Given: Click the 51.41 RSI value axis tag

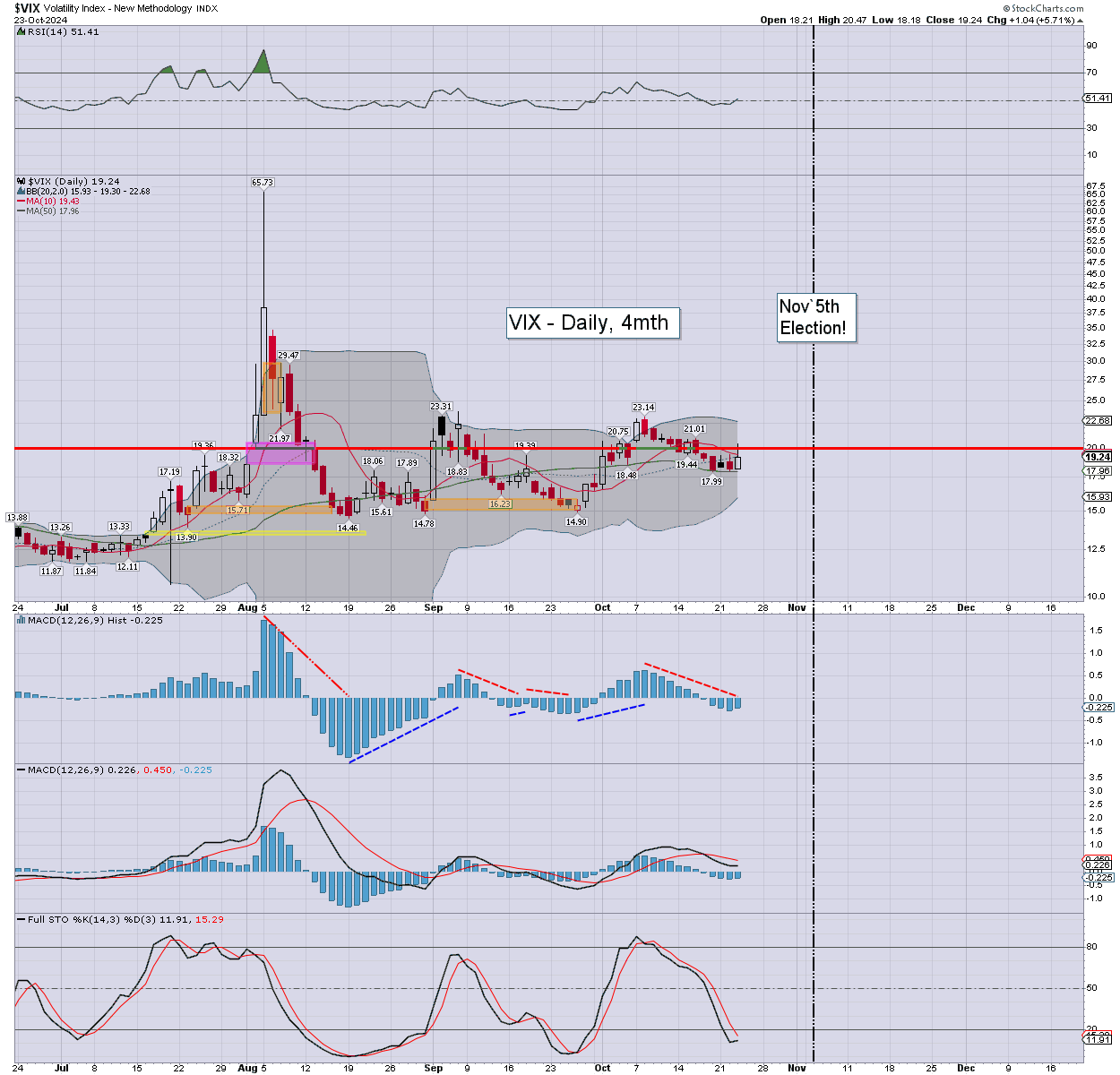Looking at the screenshot, I should 1098,99.
